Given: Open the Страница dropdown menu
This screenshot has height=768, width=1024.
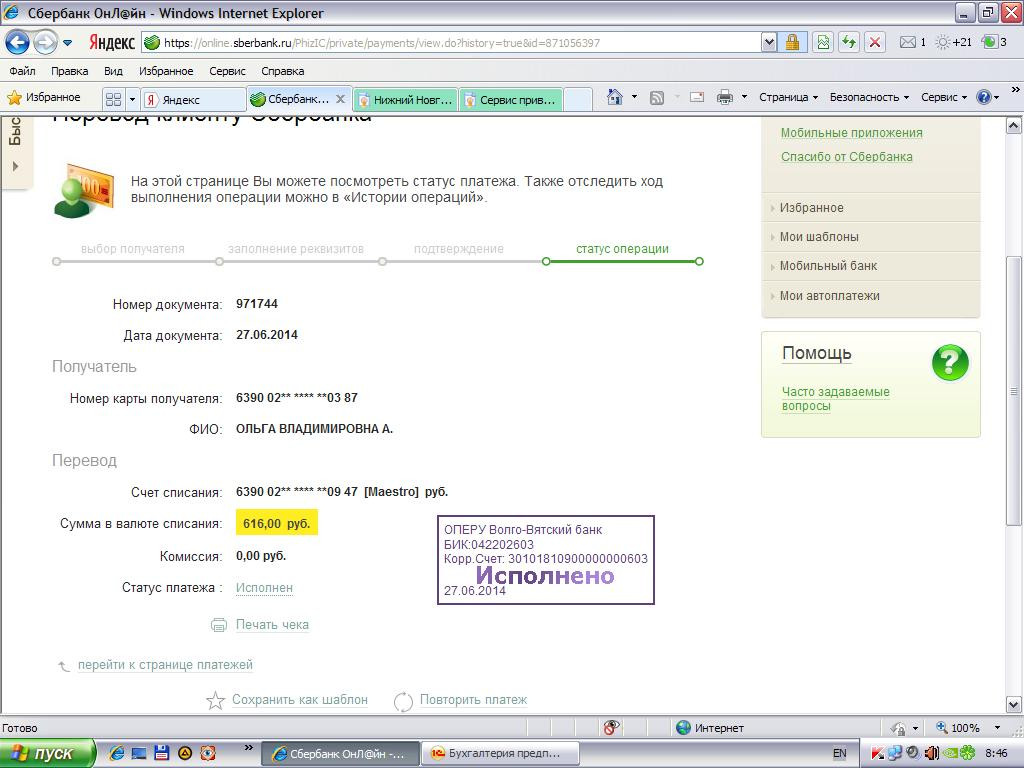Looking at the screenshot, I should pos(788,97).
